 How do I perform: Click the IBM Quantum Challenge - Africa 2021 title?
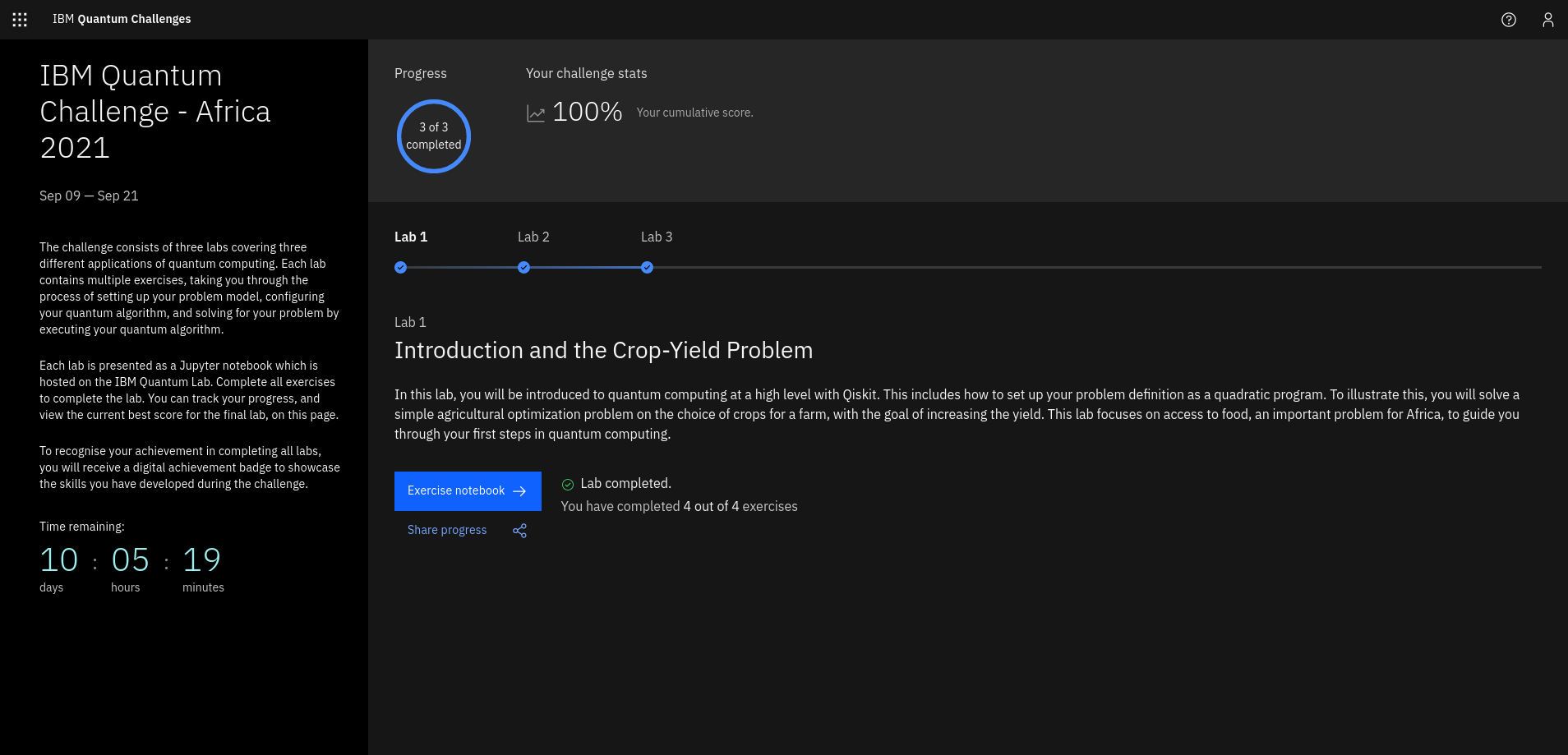coord(155,112)
